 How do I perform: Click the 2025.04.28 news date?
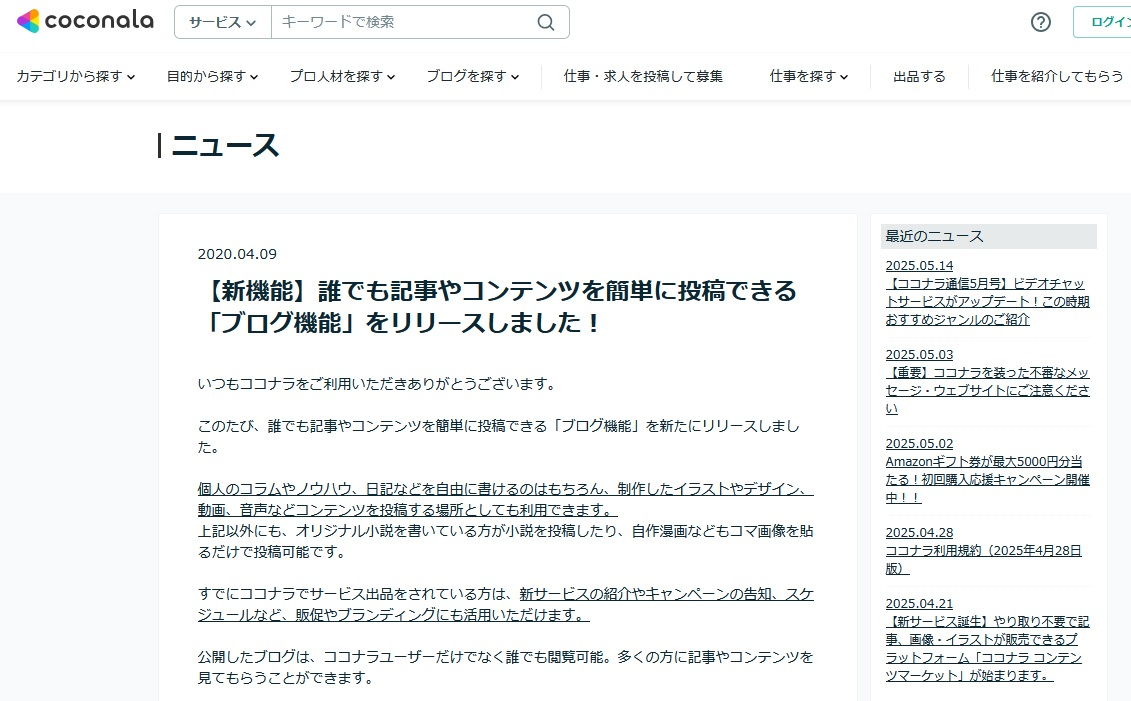[x=920, y=532]
